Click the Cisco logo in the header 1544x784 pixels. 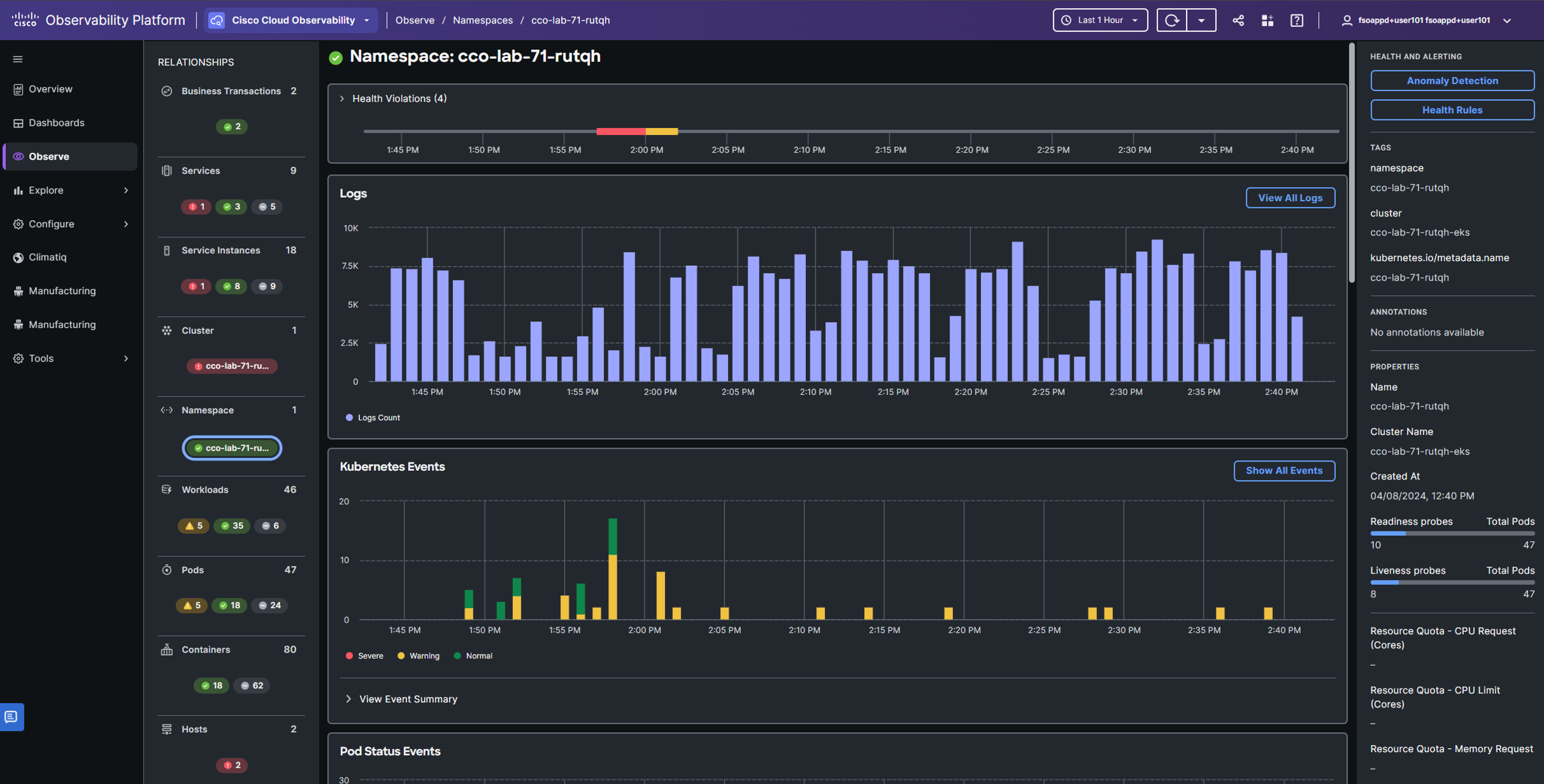(25, 20)
